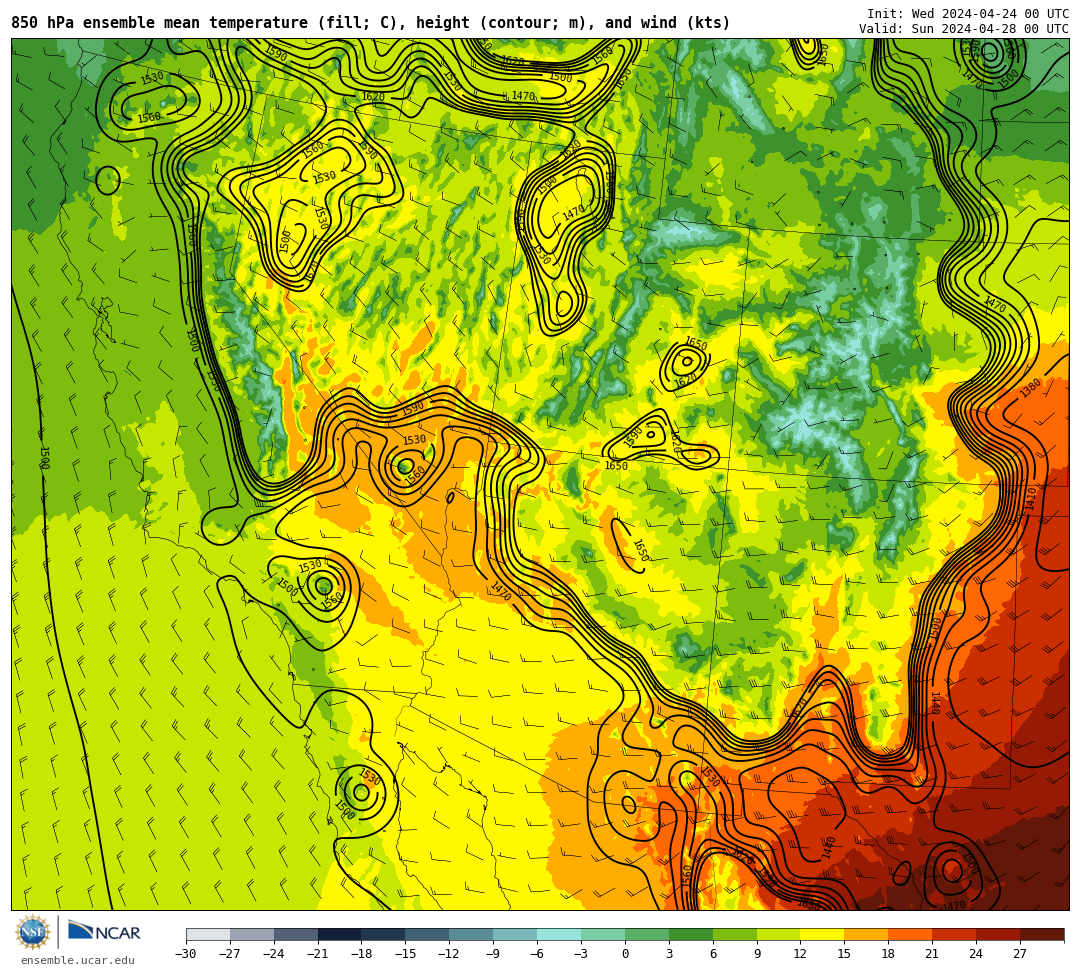Open the ensemble.ucar.edu link text
Viewport: 1080px width, 973px height.
click(78, 960)
